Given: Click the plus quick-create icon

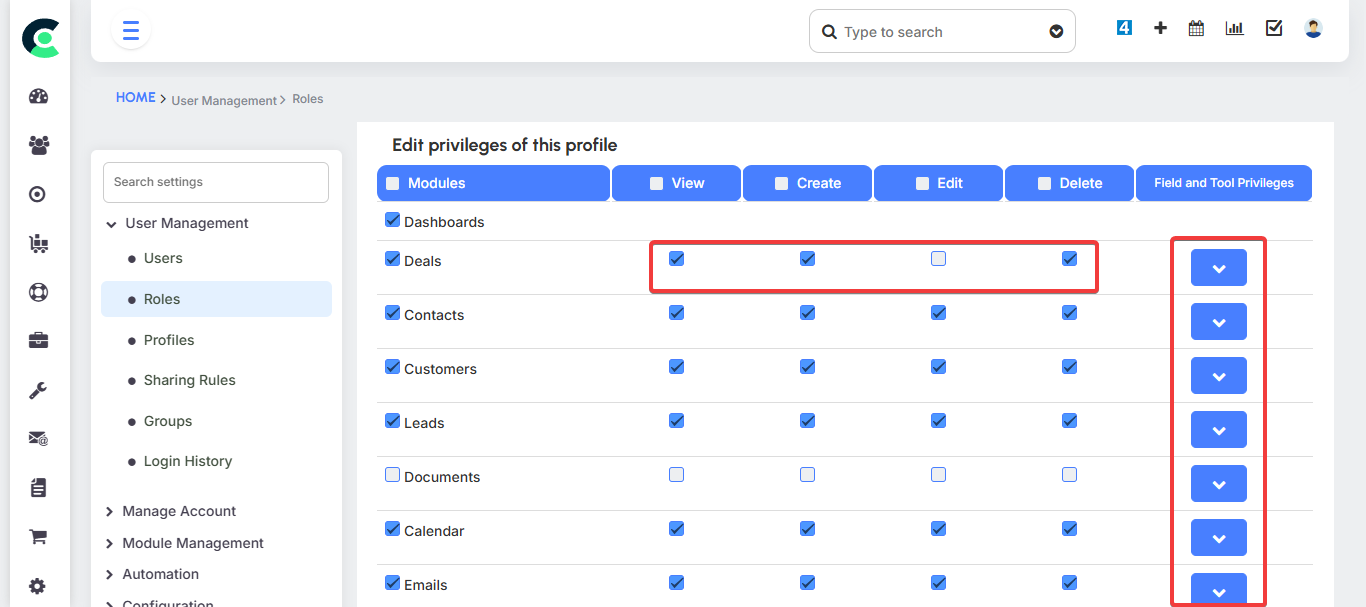Looking at the screenshot, I should (x=1160, y=29).
